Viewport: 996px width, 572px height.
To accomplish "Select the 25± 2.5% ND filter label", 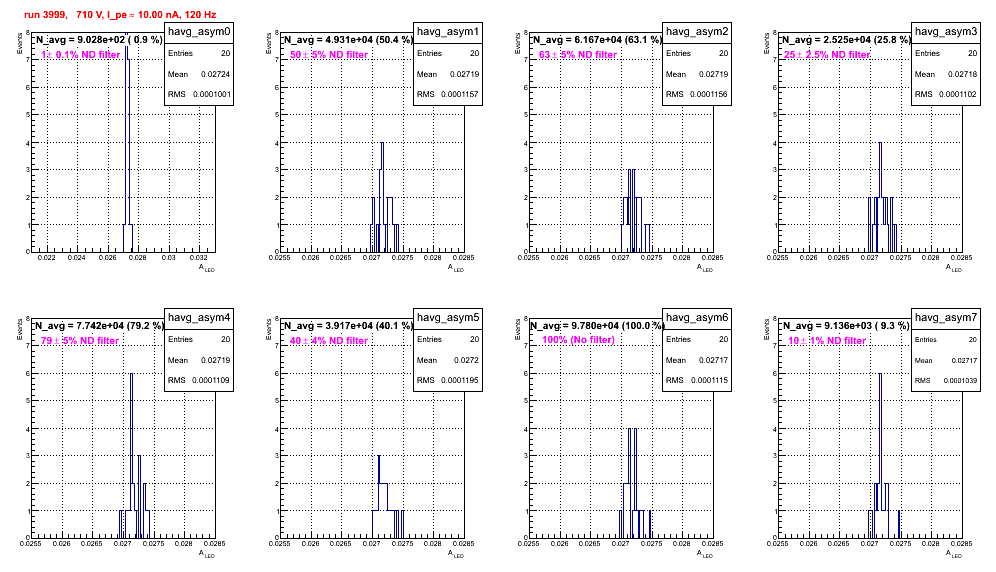I will 827,55.
